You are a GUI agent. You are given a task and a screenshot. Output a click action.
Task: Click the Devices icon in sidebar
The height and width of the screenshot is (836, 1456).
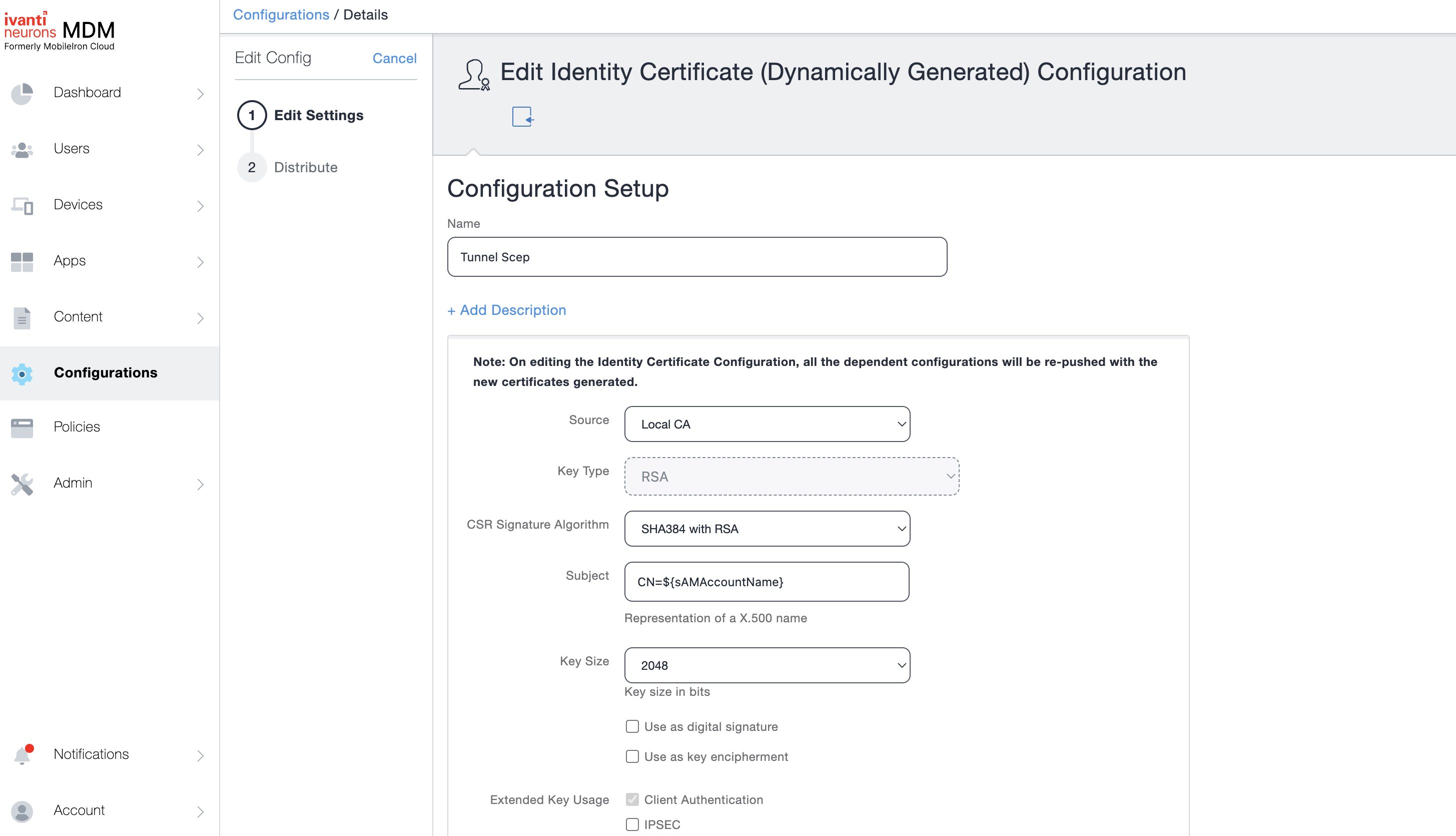(x=22, y=206)
